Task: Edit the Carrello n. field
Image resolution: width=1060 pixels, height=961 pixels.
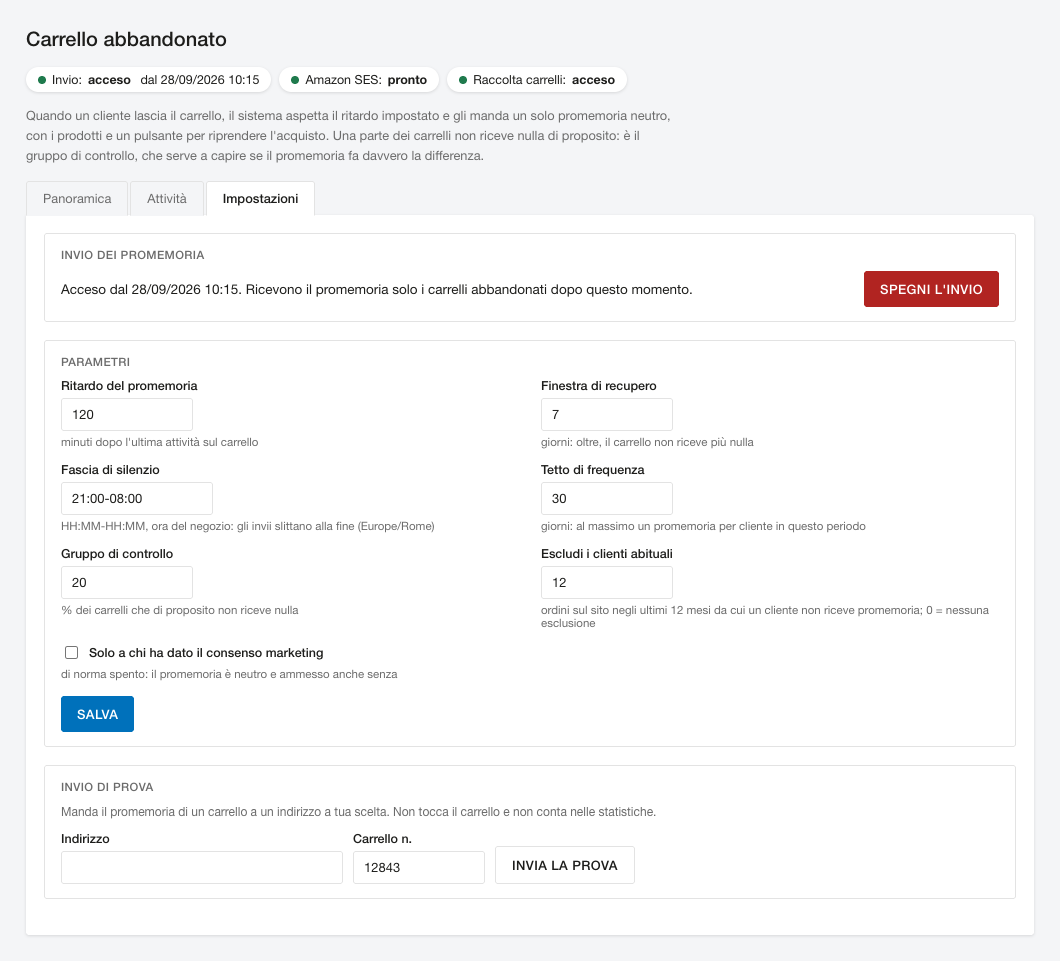Action: [x=418, y=867]
